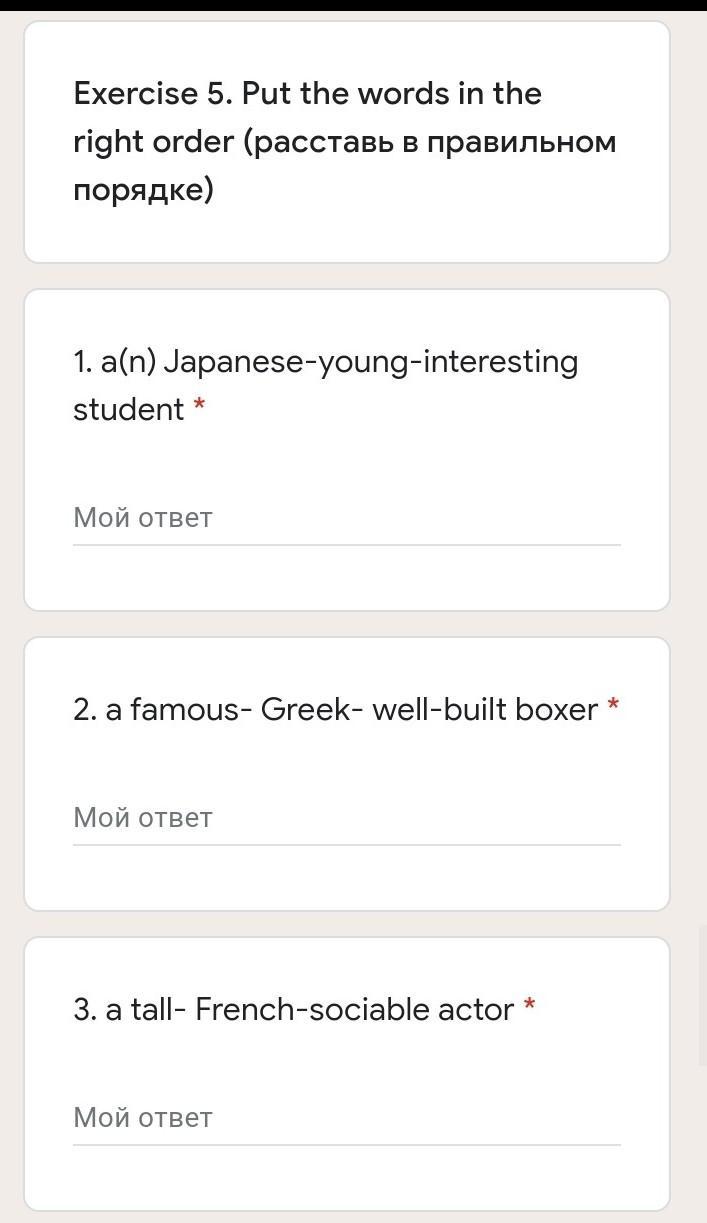Screen dimensions: 707x1223
Task: Tap the word 'tall' in question 3
Action: pyautogui.click(x=152, y=1009)
